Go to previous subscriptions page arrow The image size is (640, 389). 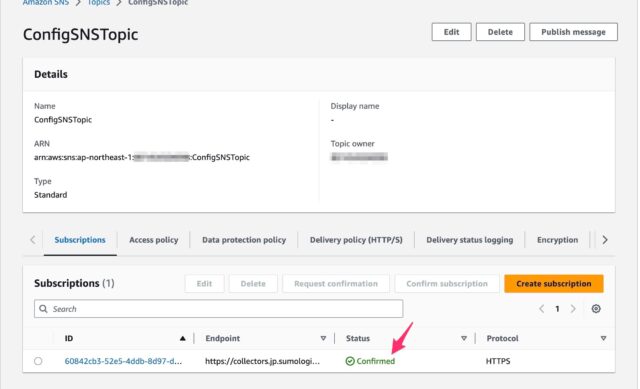point(542,309)
